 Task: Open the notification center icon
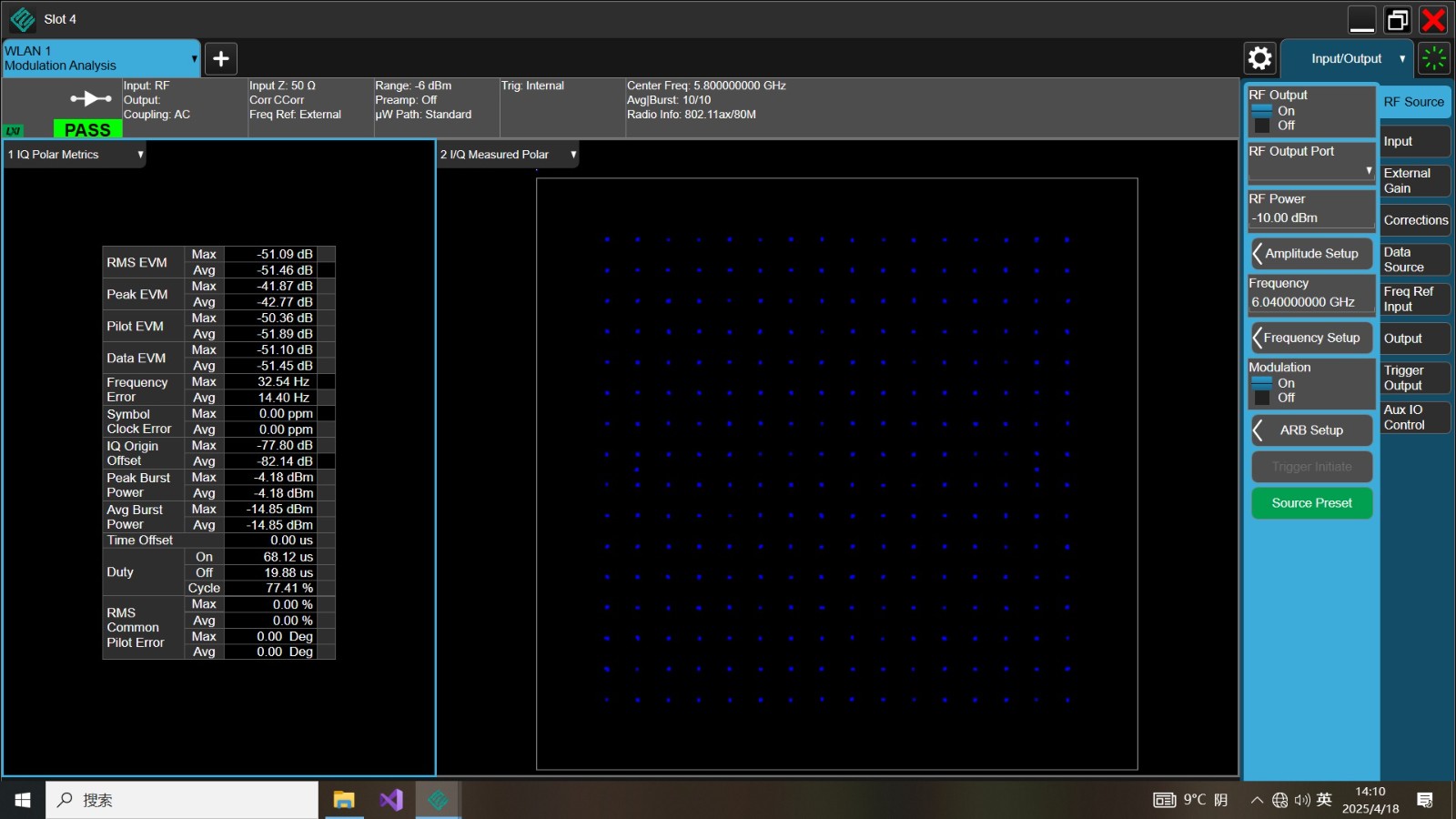pos(1425,800)
